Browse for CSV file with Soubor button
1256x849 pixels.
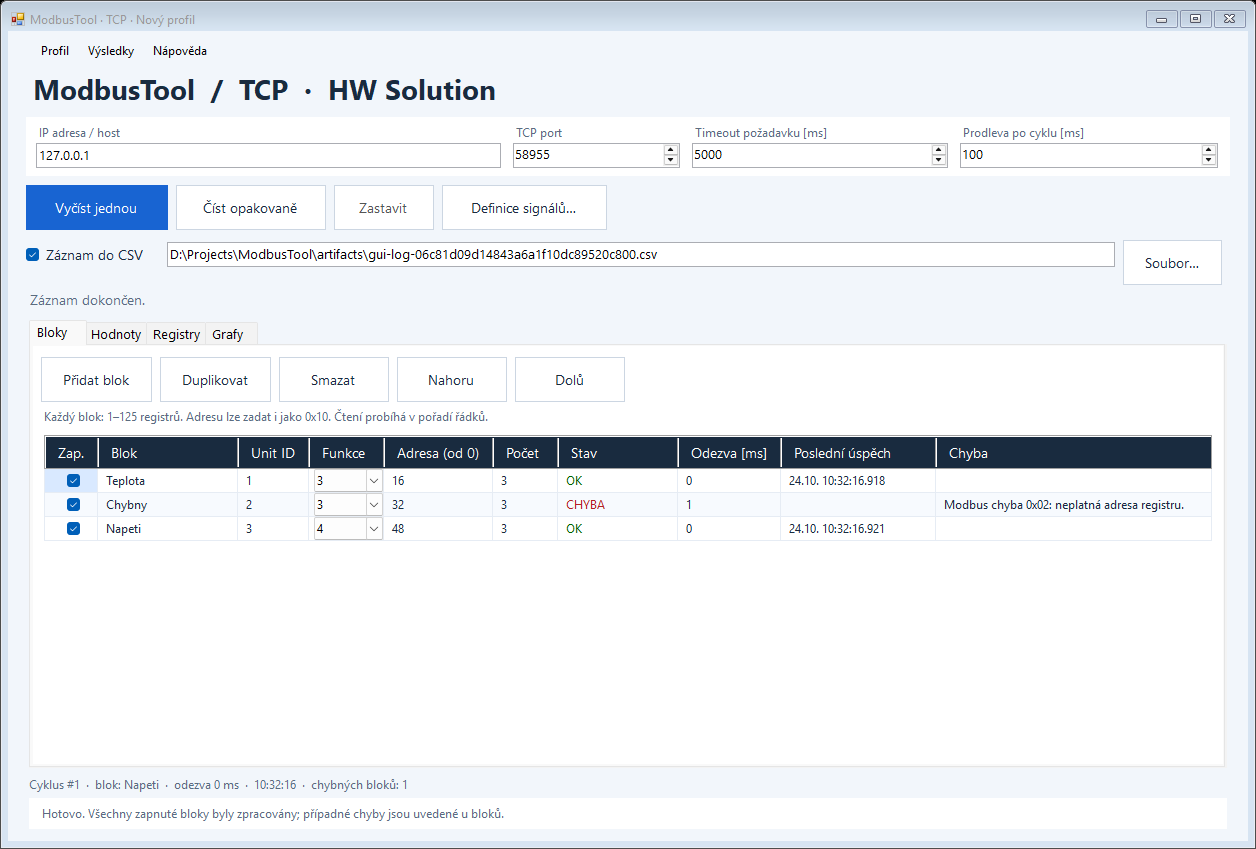pyautogui.click(x=1172, y=263)
